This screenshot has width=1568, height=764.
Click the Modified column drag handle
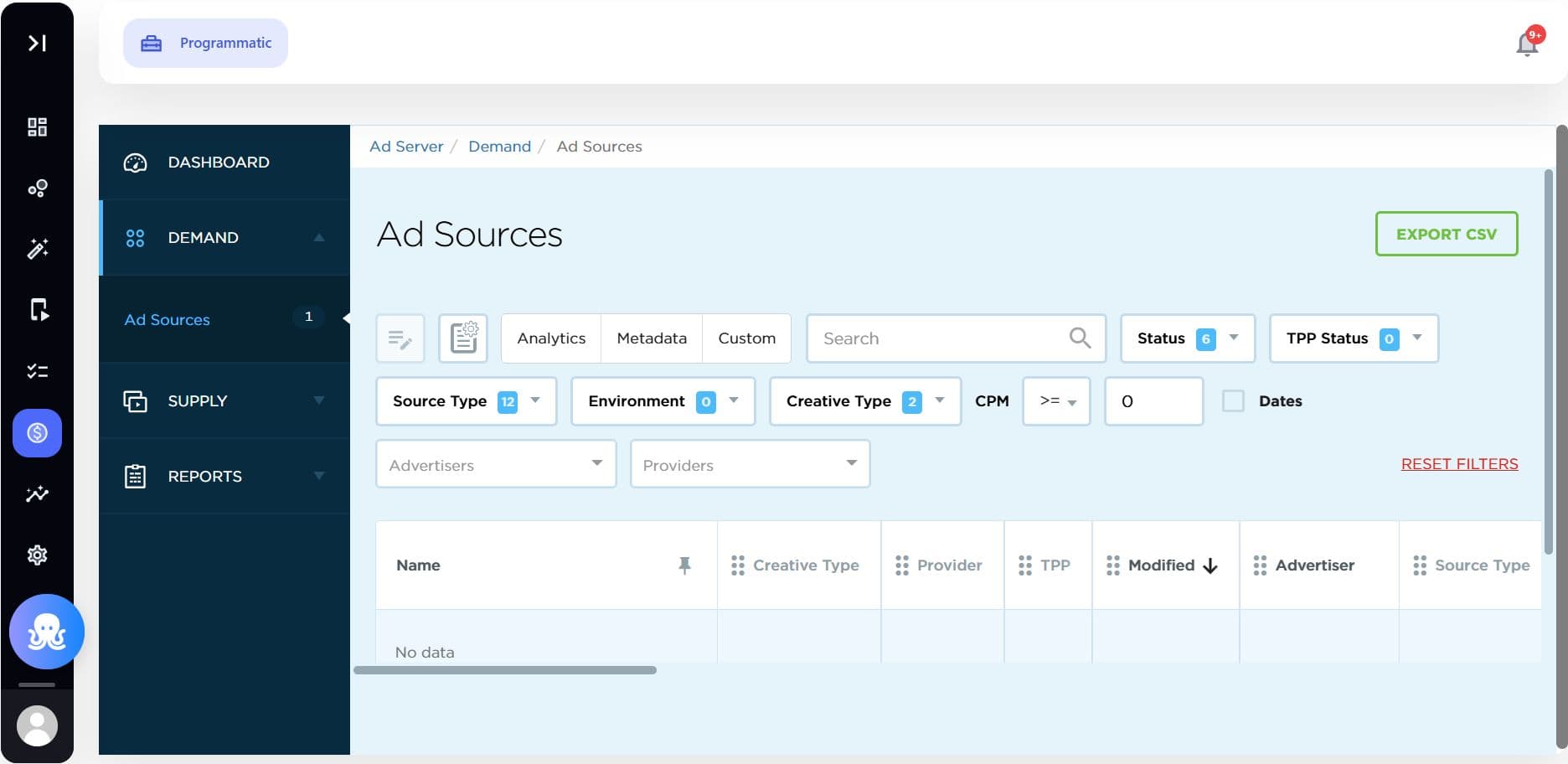click(x=1113, y=565)
